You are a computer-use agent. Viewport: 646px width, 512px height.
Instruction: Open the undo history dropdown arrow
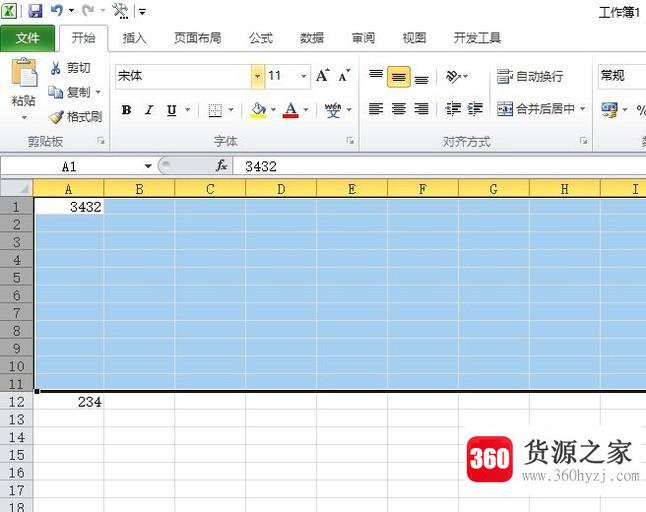tap(71, 10)
